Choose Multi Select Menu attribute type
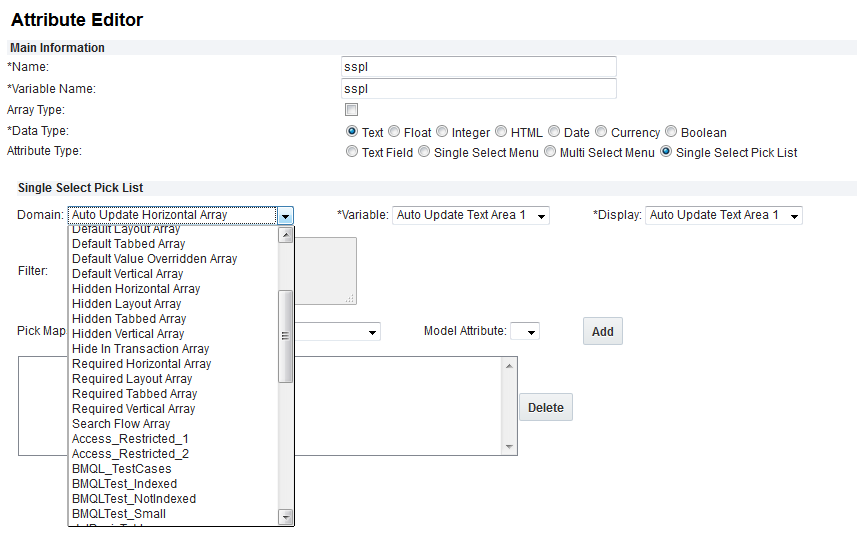The height and width of the screenshot is (537, 857). point(550,151)
